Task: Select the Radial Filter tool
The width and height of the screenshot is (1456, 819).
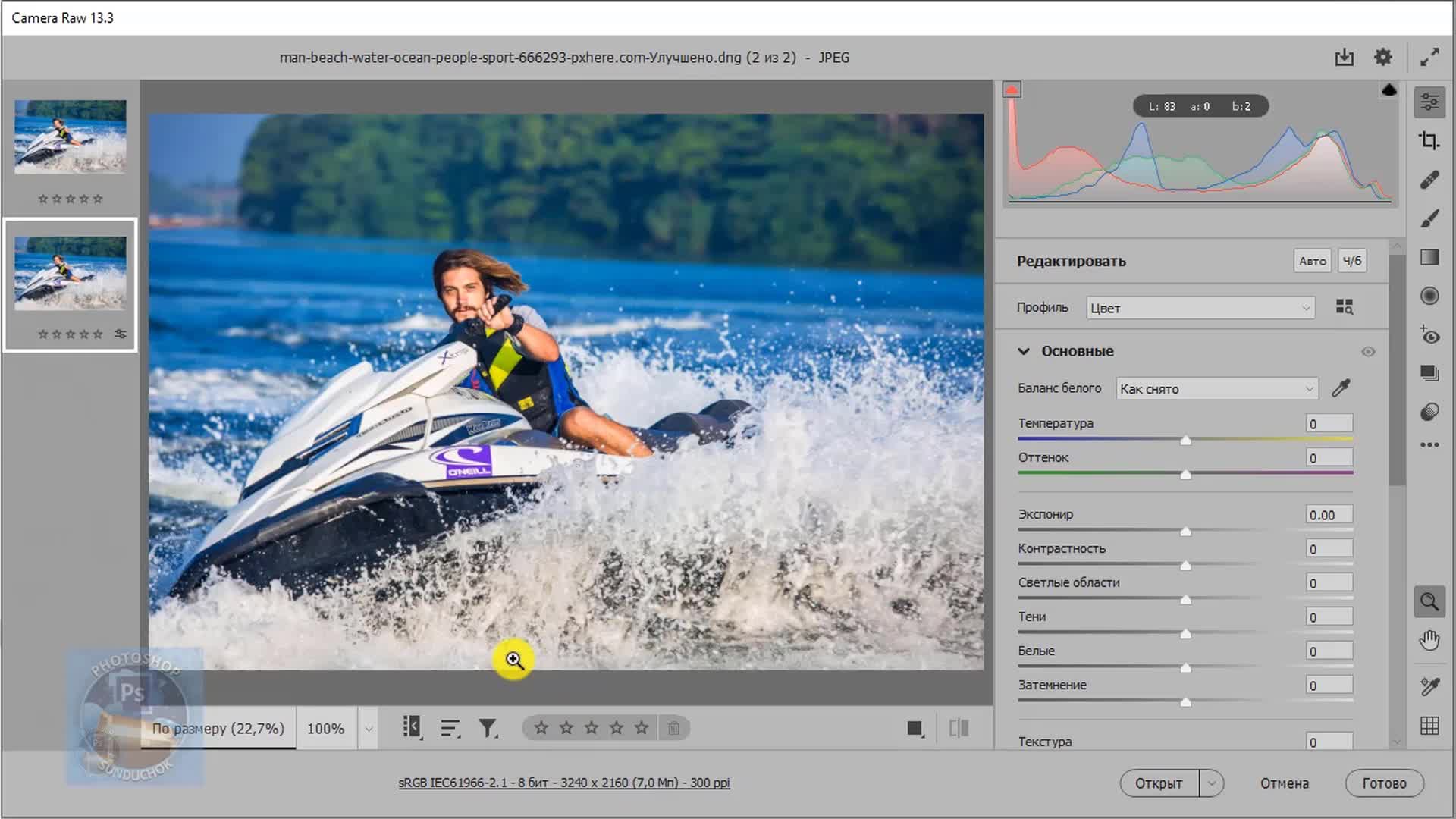Action: 1429,296
